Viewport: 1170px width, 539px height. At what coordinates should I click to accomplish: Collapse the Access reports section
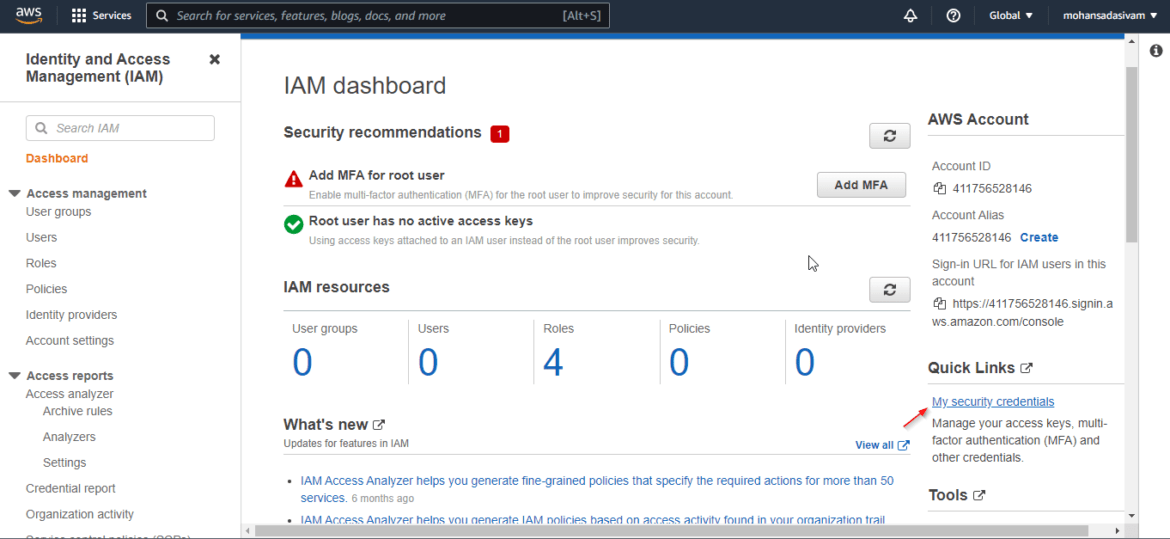pyautogui.click(x=14, y=376)
